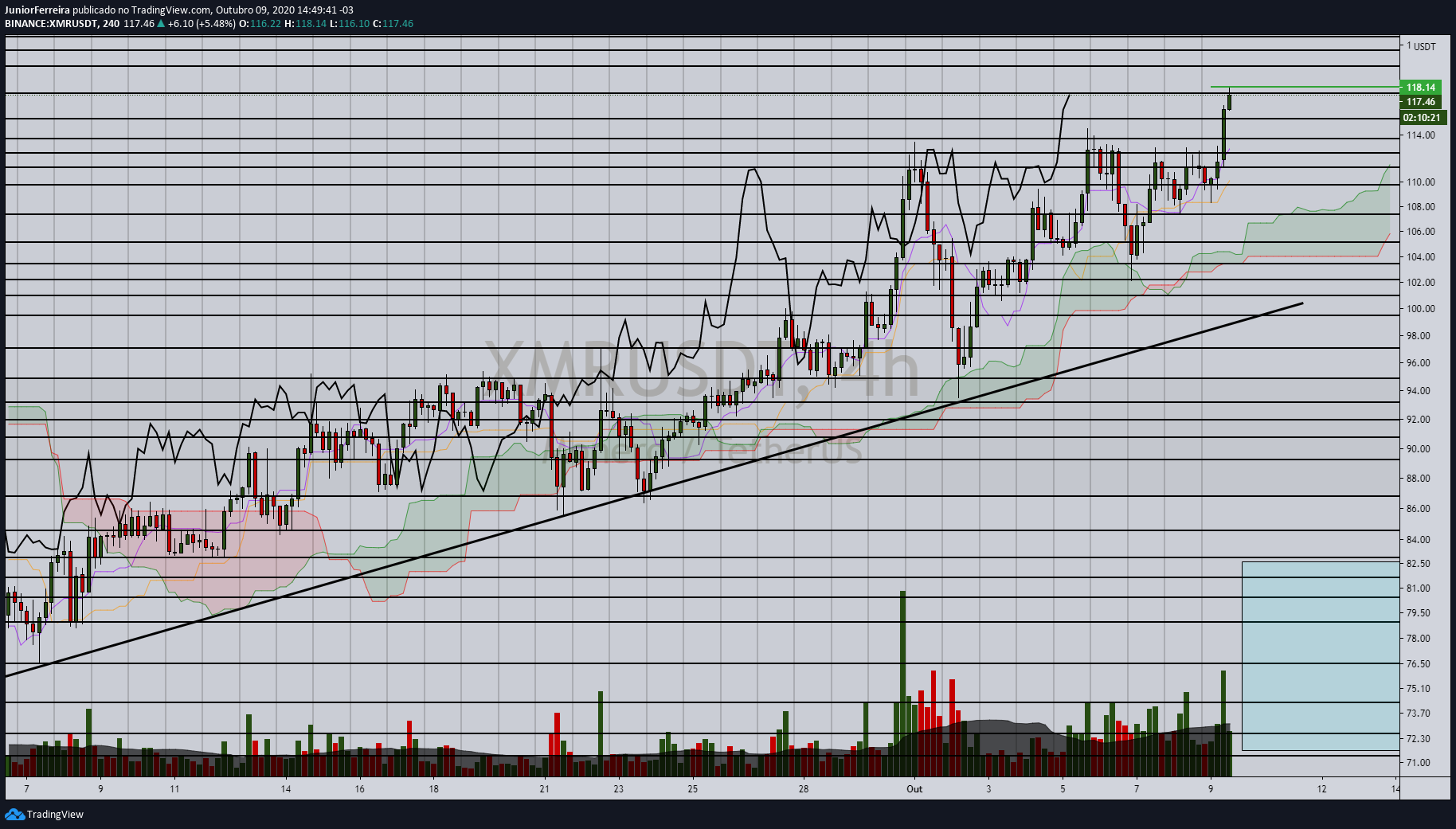
Task: Click the 96.00 price axis value
Action: coord(1419,363)
